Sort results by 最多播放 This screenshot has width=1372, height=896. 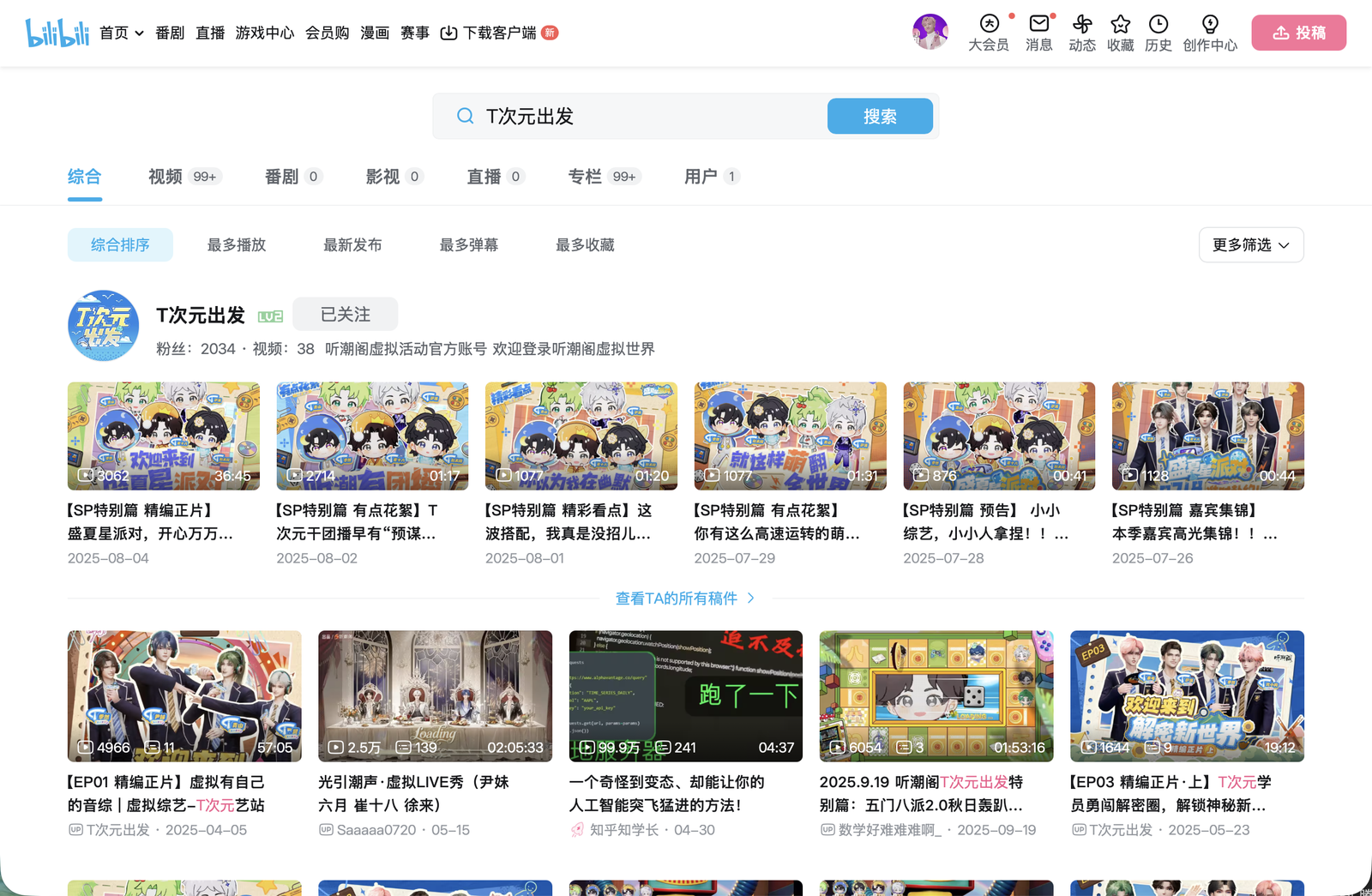[237, 245]
